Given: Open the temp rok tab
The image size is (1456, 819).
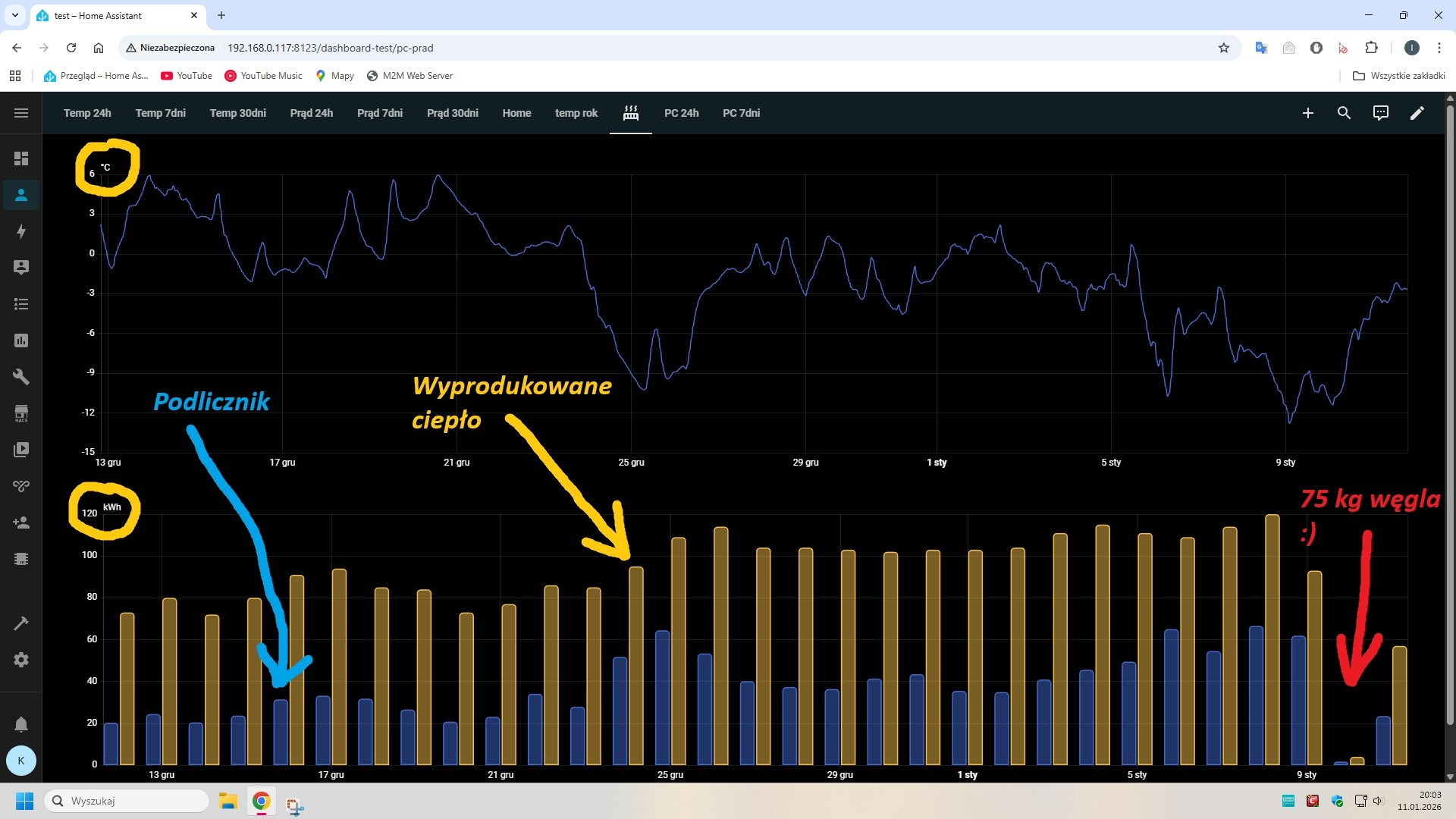Looking at the screenshot, I should pyautogui.click(x=576, y=113).
